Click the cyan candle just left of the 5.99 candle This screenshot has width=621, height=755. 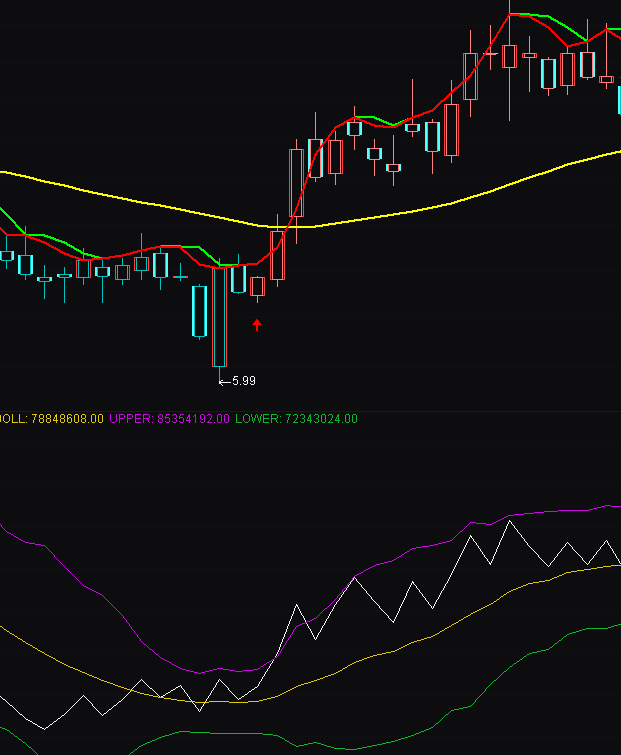pos(200,312)
